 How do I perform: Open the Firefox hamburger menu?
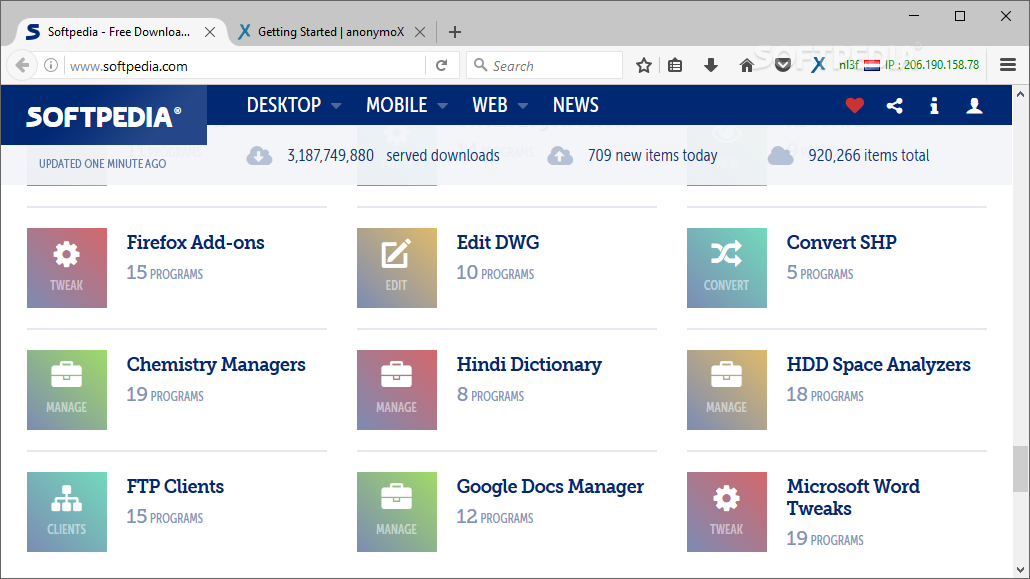[x=1008, y=65]
